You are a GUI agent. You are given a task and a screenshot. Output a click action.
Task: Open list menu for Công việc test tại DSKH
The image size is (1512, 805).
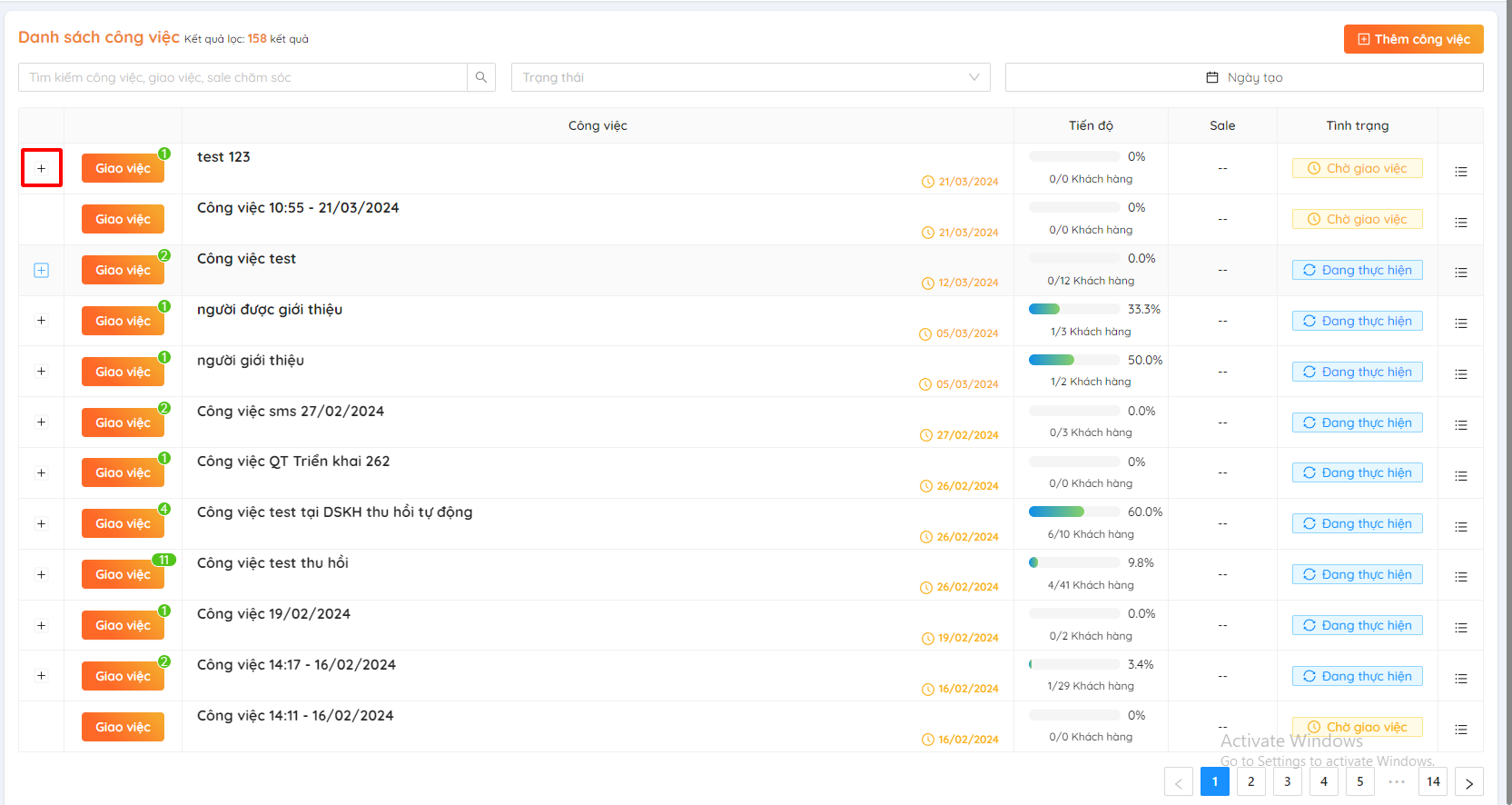[x=1460, y=527]
